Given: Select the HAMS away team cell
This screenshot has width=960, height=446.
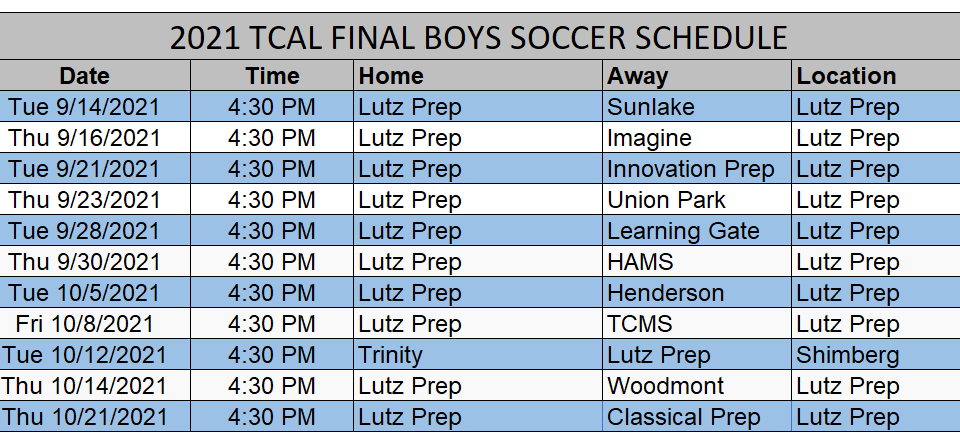Looking at the screenshot, I should (x=697, y=262).
